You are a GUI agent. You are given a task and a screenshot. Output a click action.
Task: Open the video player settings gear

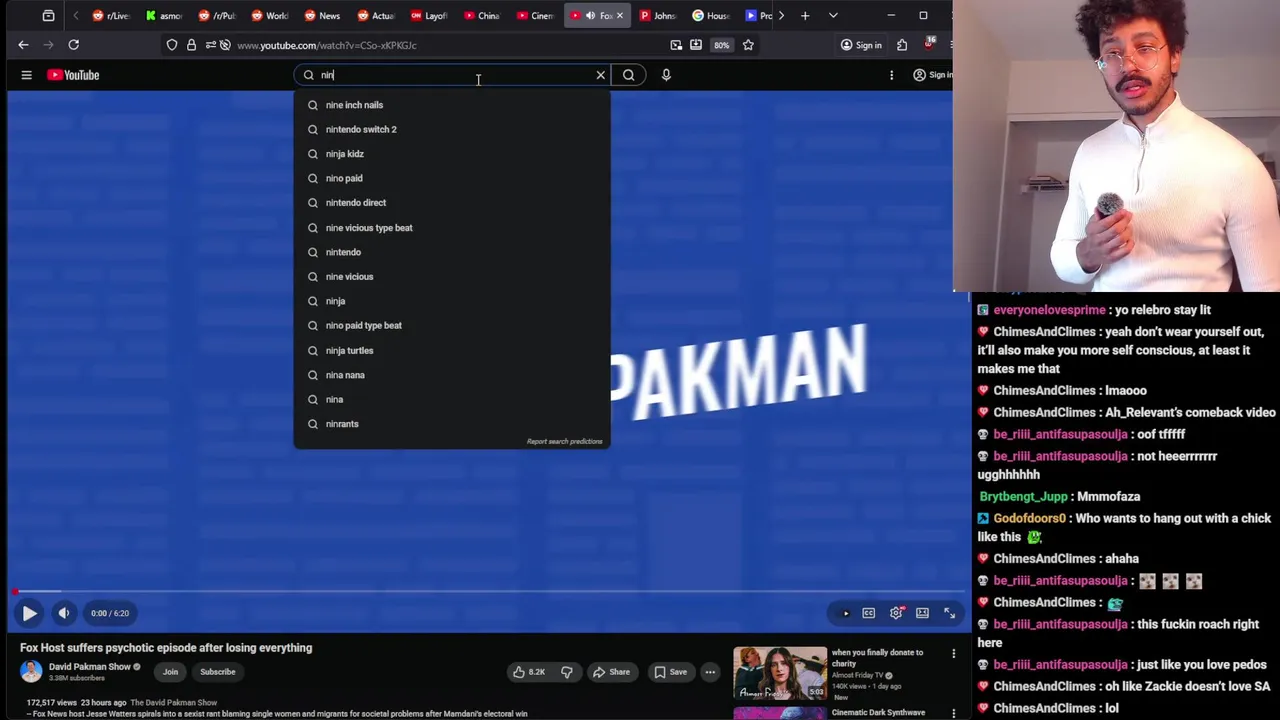coord(896,613)
